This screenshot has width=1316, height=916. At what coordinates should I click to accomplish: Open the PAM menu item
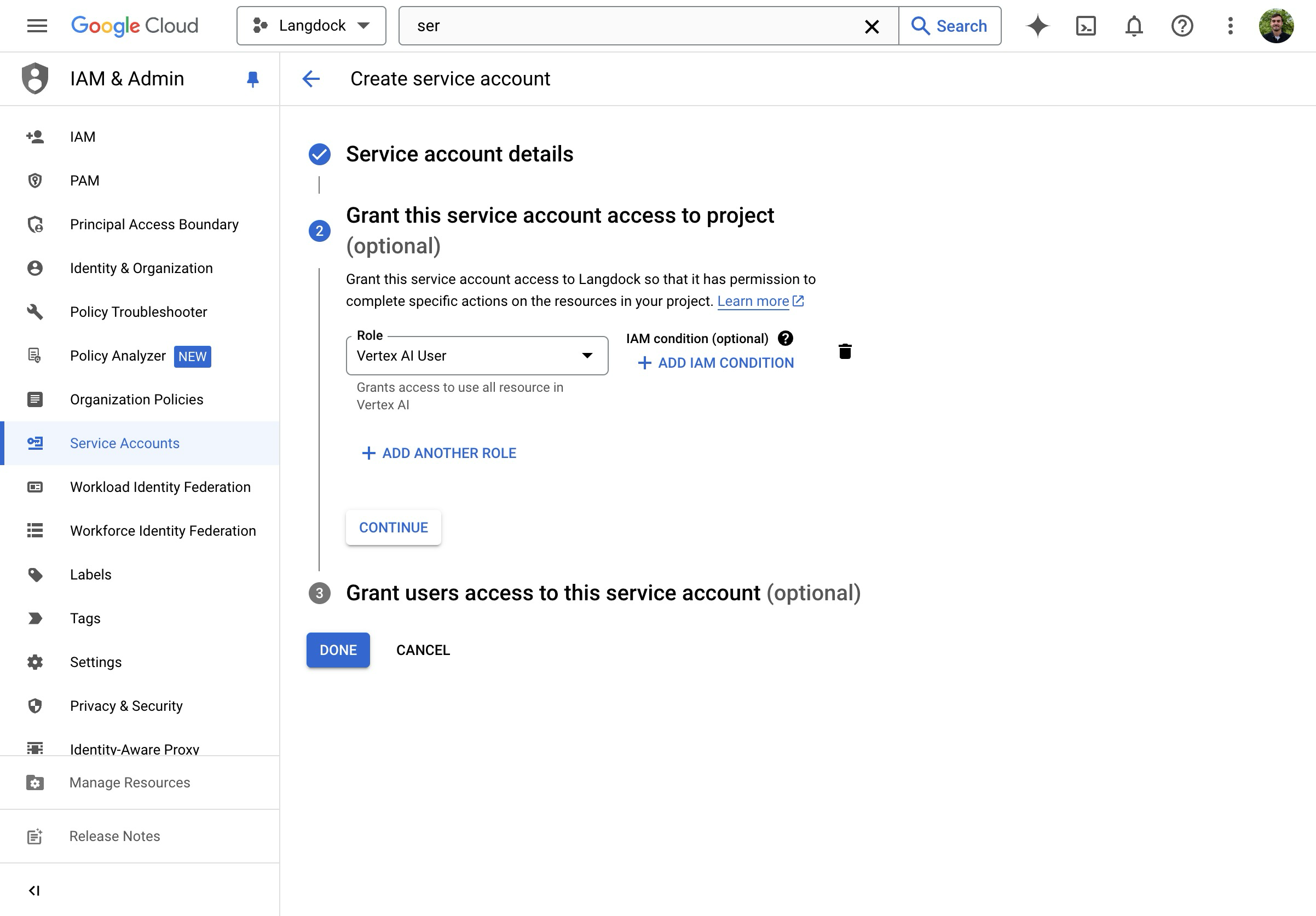tap(140, 181)
